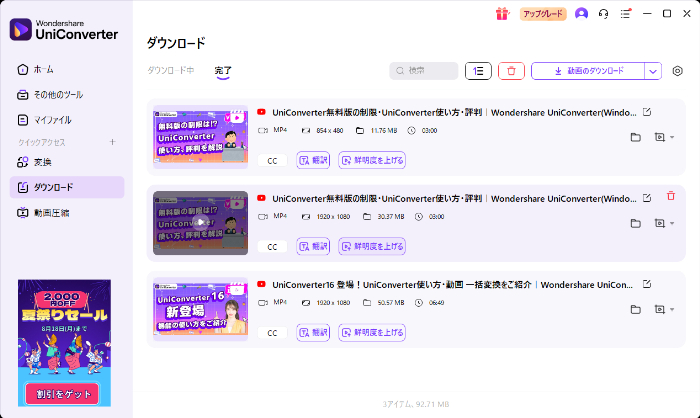Play the 30.37 MB video thumbnail
The width and height of the screenshot is (700, 418).
coord(200,223)
